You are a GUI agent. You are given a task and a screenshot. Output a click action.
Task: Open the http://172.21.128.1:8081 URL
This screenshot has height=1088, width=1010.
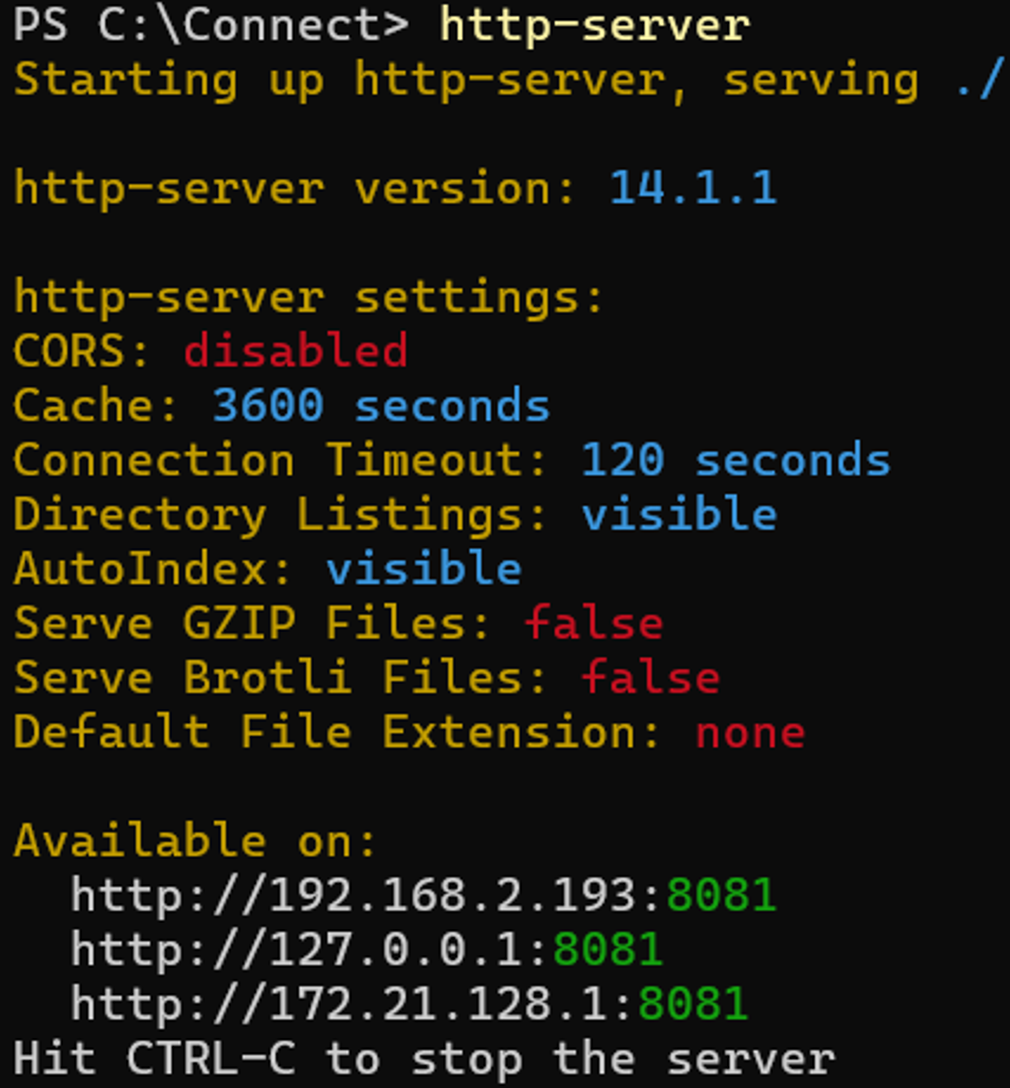coord(409,1004)
